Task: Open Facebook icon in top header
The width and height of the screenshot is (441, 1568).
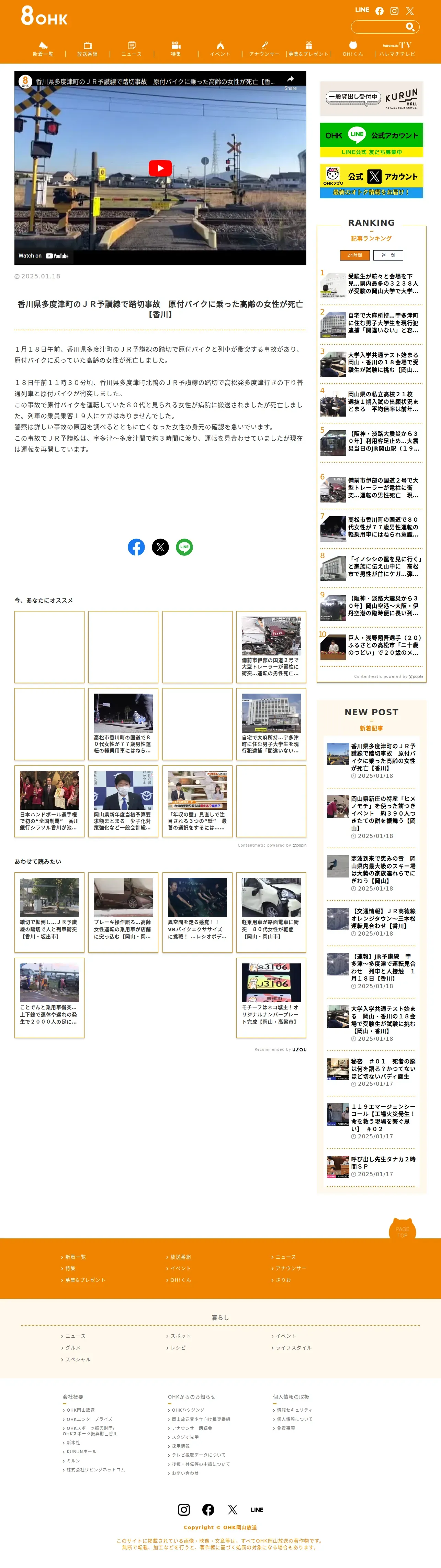Action: (x=380, y=11)
